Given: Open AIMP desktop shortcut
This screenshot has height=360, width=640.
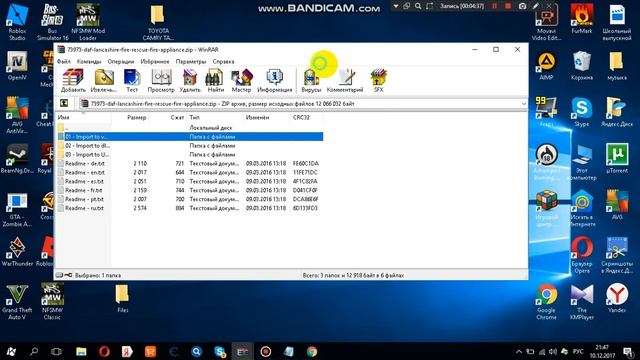Looking at the screenshot, I should tap(547, 65).
